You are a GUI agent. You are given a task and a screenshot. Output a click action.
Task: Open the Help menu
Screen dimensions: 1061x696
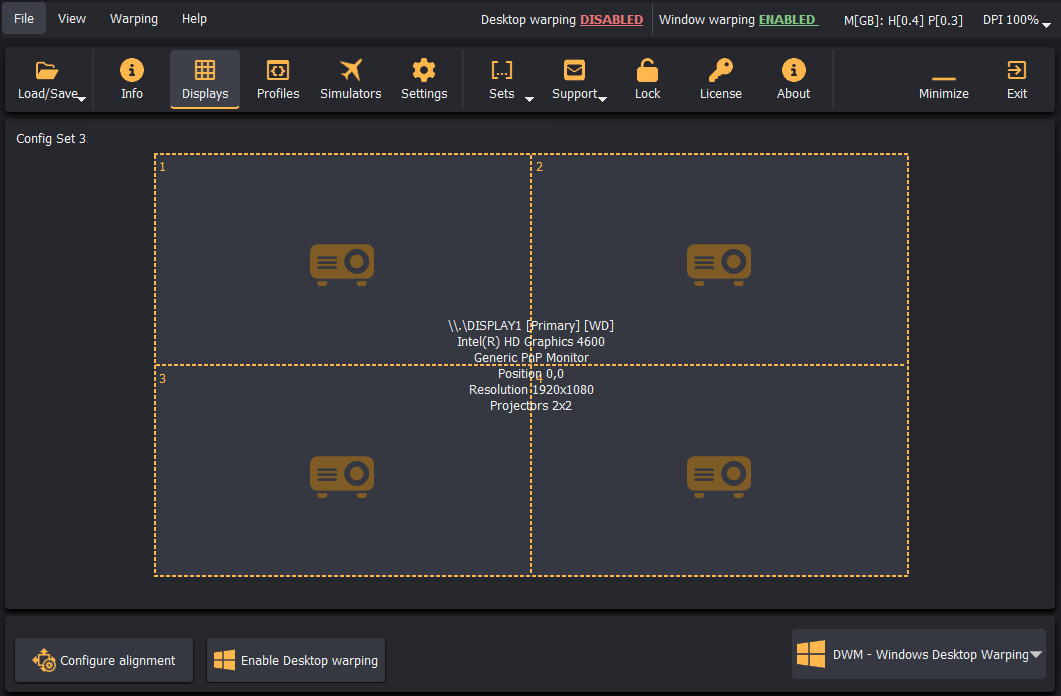(194, 18)
